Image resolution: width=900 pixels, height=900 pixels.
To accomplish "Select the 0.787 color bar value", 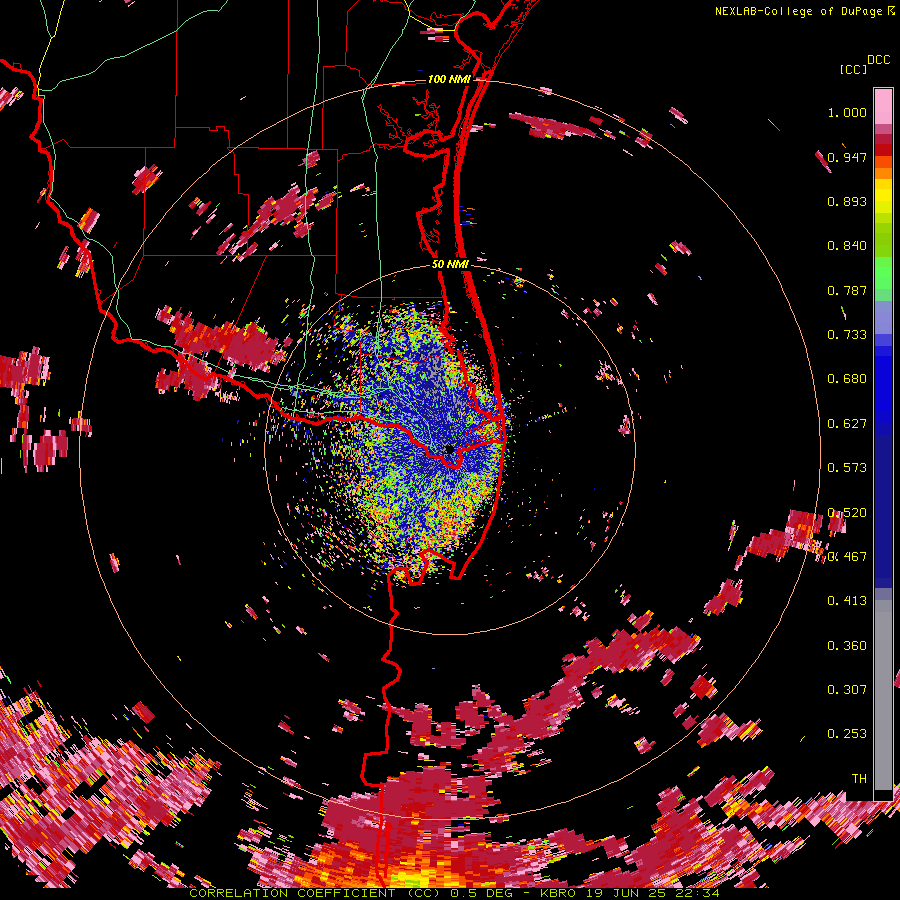I will point(847,290).
